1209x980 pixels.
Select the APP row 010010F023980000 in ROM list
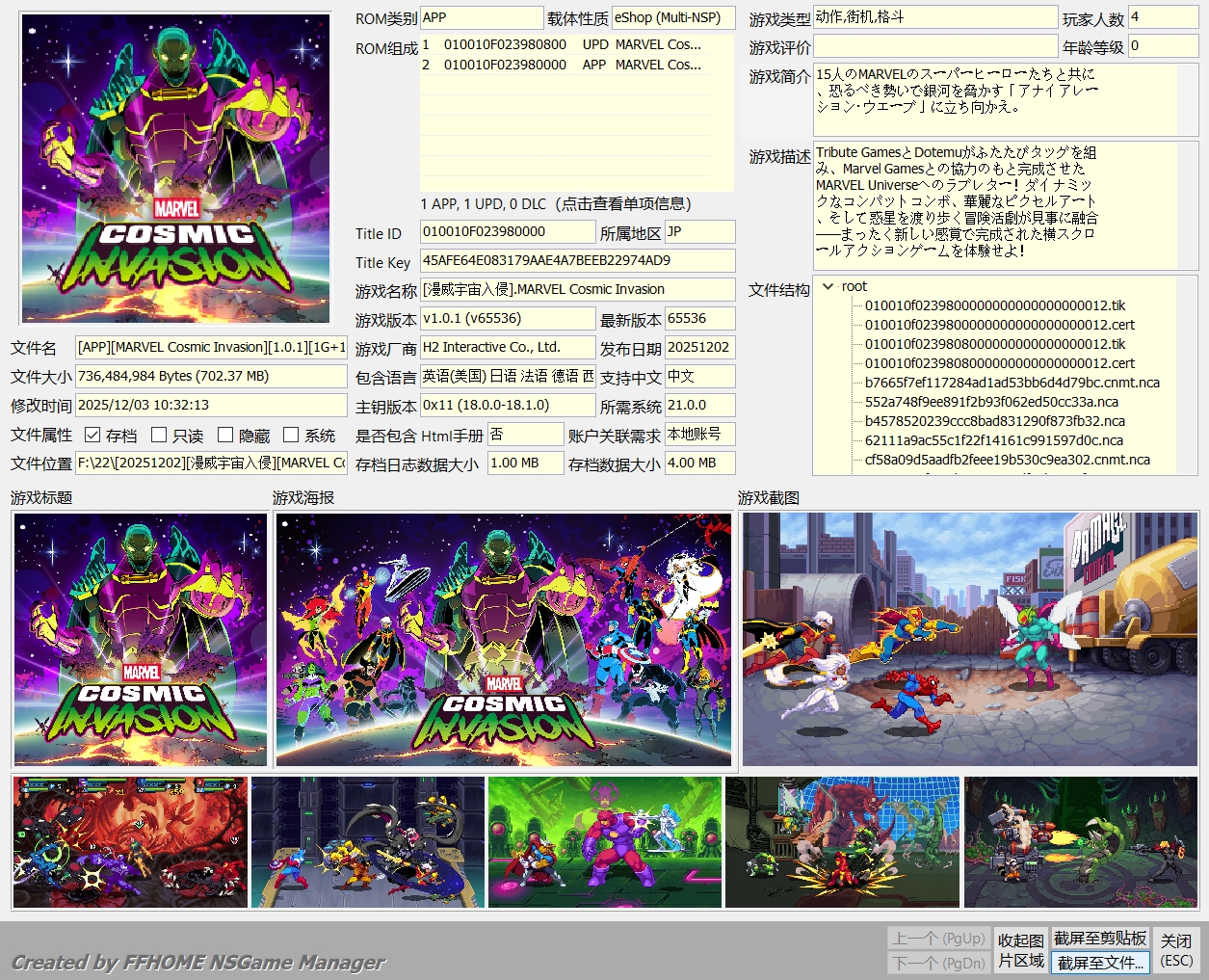(x=562, y=65)
